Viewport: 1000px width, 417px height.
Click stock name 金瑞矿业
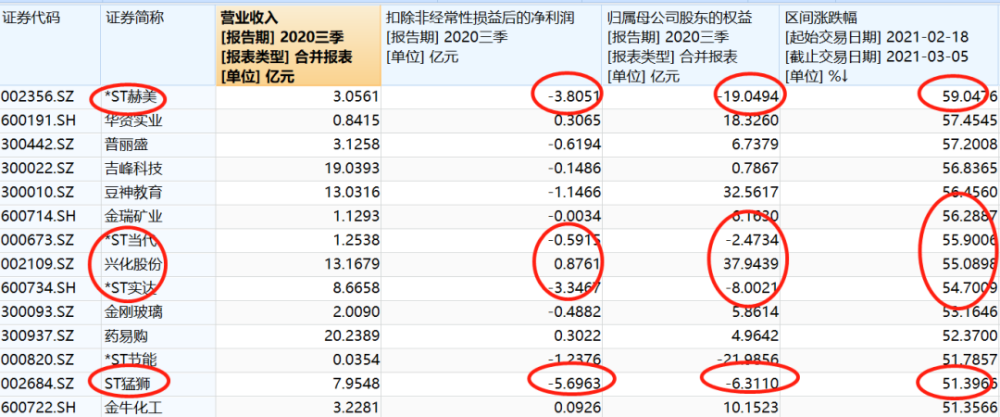point(134,217)
